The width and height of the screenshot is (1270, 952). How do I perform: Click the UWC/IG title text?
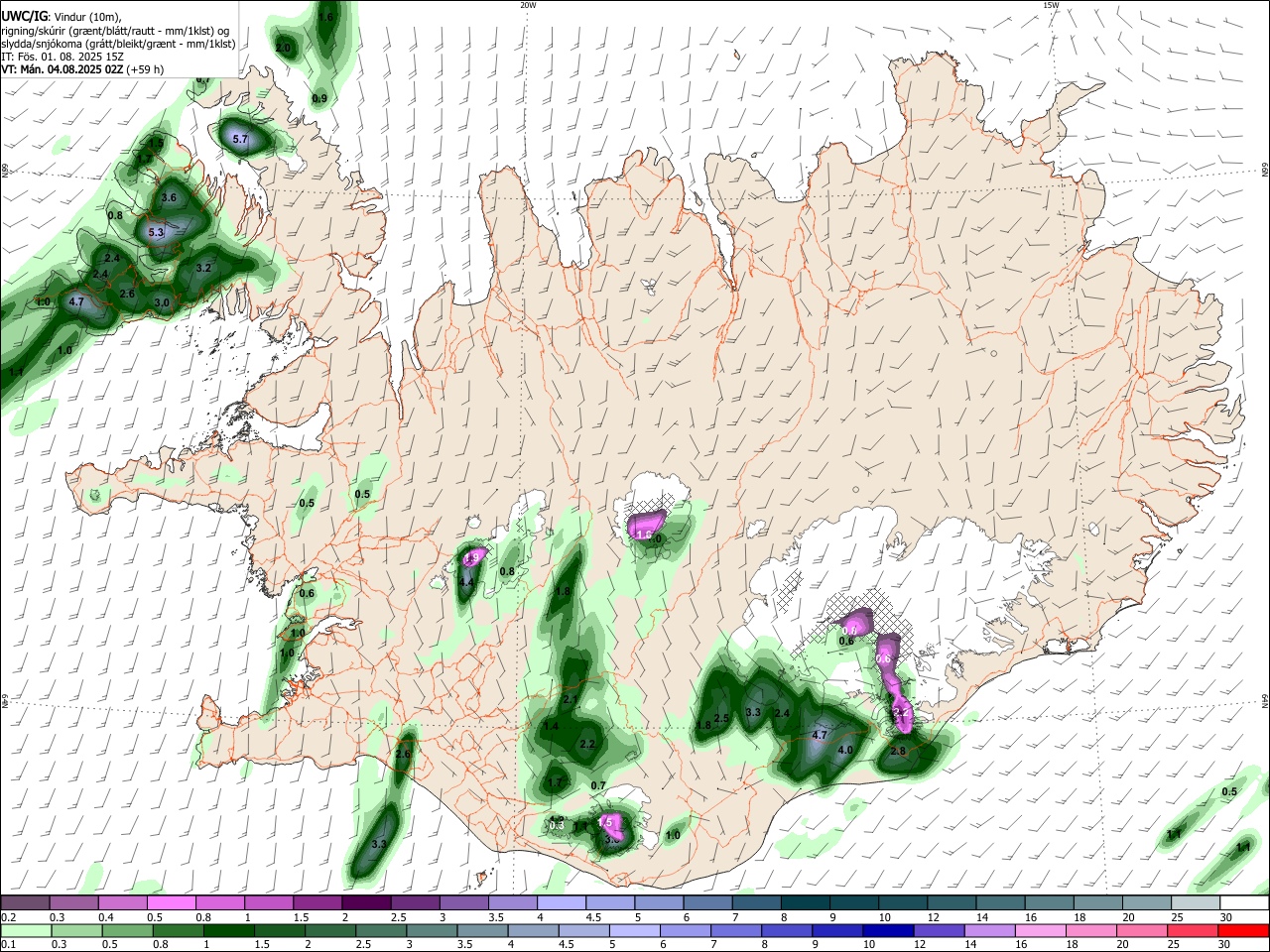pyautogui.click(x=24, y=17)
